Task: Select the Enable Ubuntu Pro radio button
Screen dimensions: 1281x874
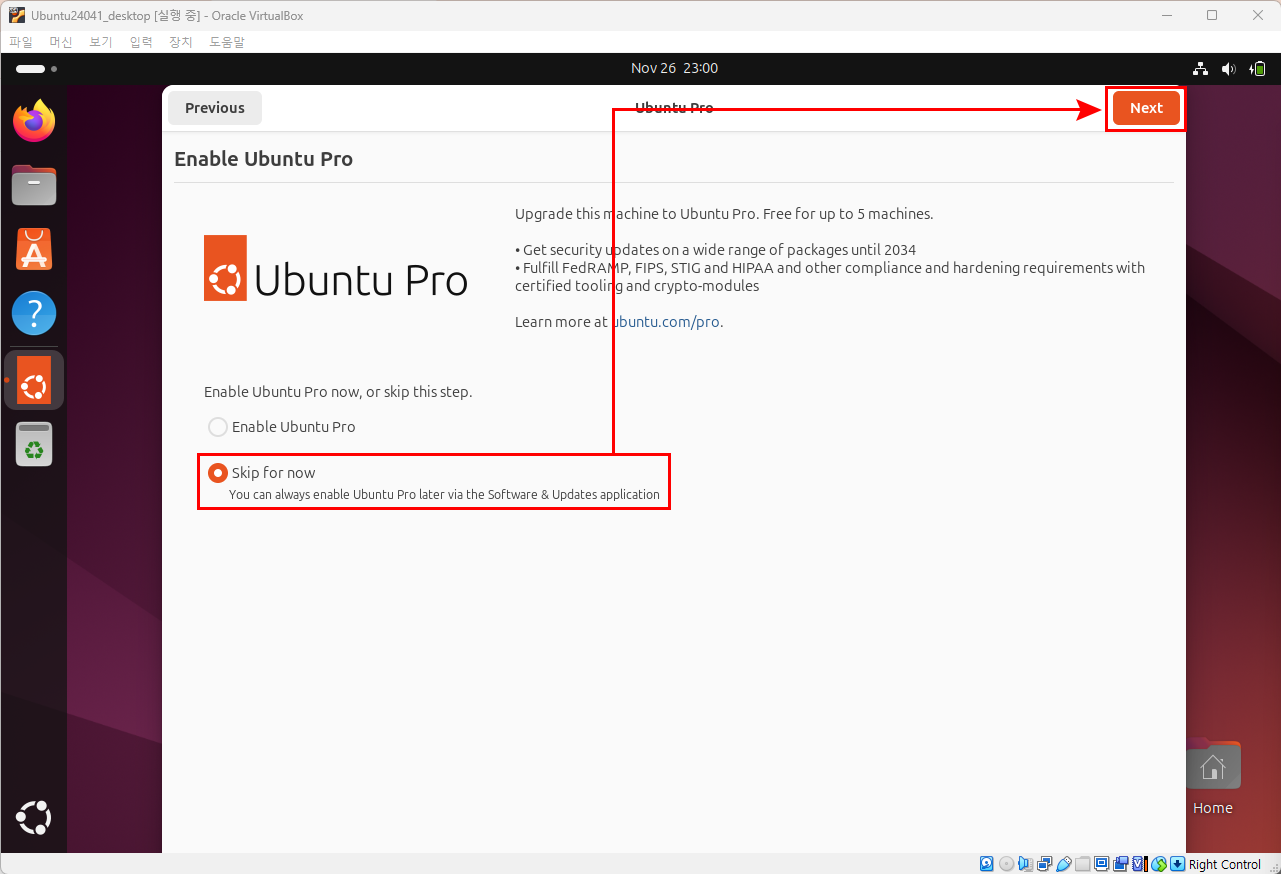Action: [218, 427]
